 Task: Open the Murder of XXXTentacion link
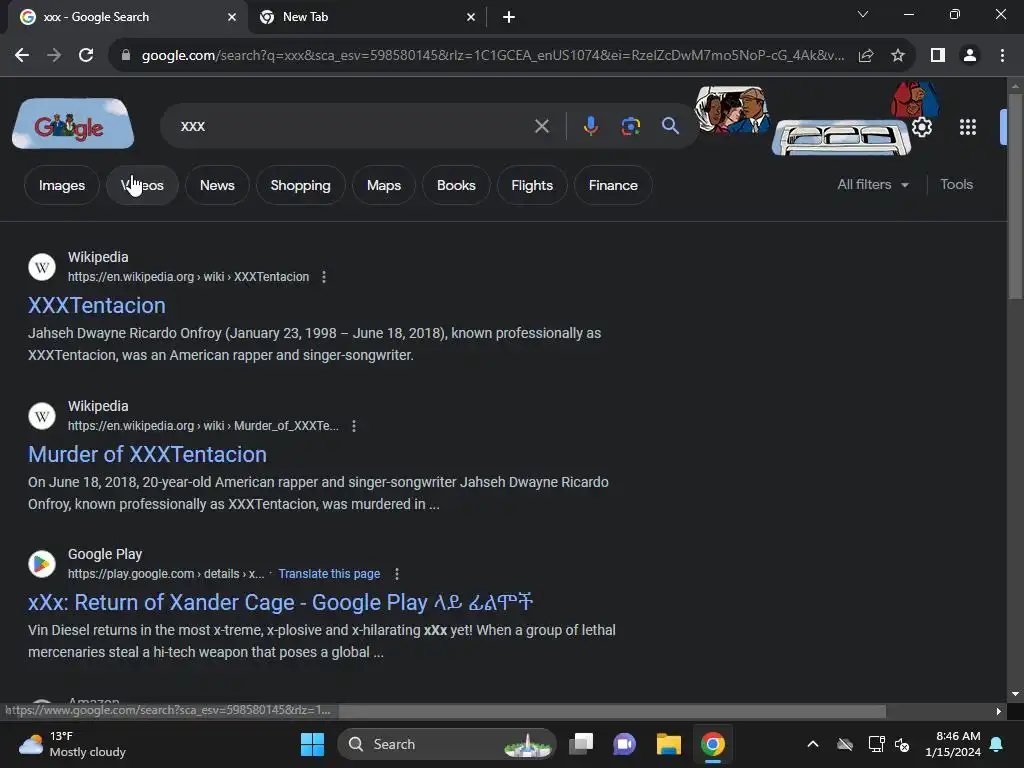pyautogui.click(x=148, y=455)
